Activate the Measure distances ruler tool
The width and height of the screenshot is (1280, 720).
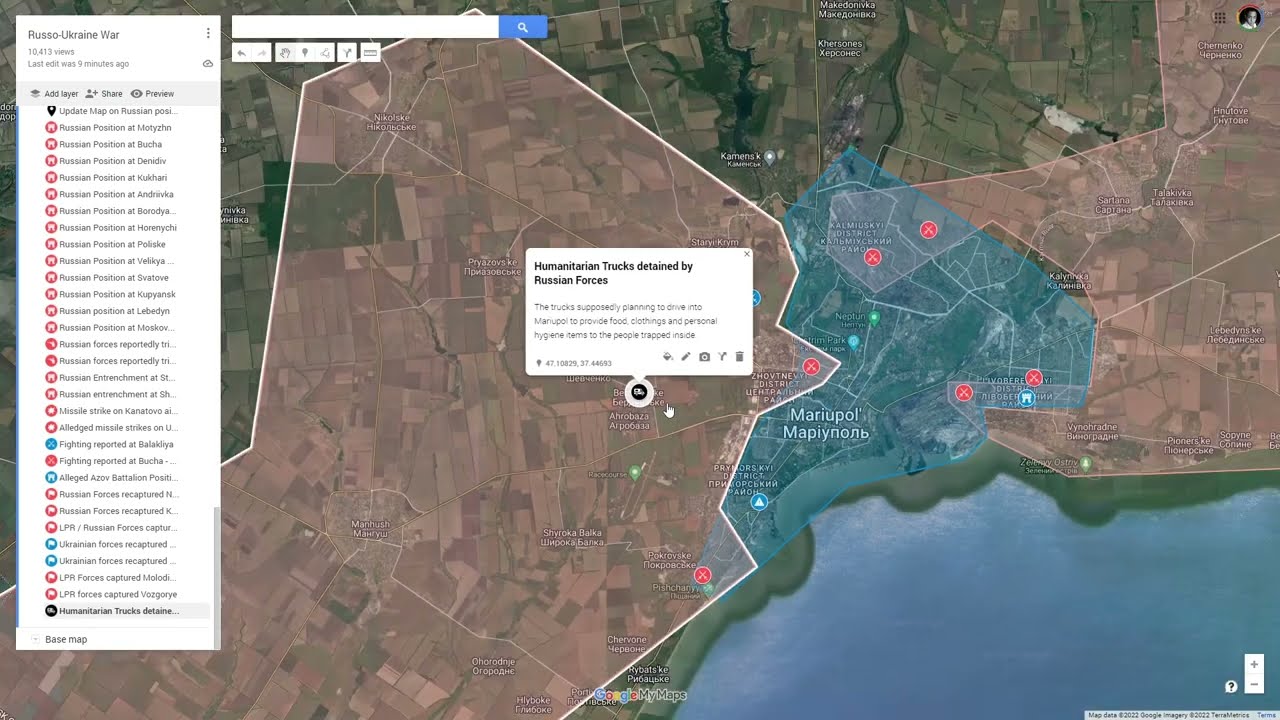(370, 53)
